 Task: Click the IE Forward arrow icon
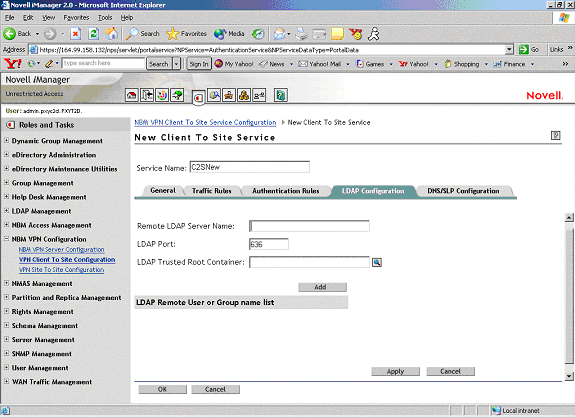(50, 34)
